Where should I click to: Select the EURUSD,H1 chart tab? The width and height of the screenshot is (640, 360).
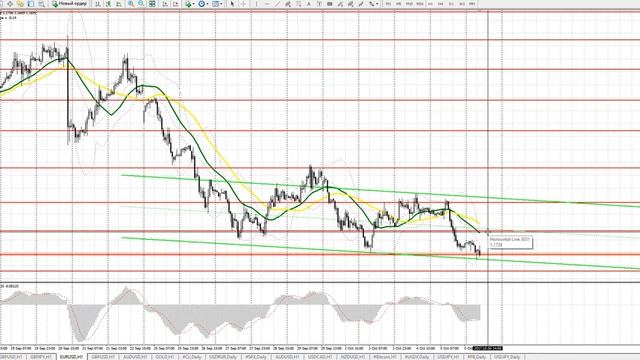[72, 357]
